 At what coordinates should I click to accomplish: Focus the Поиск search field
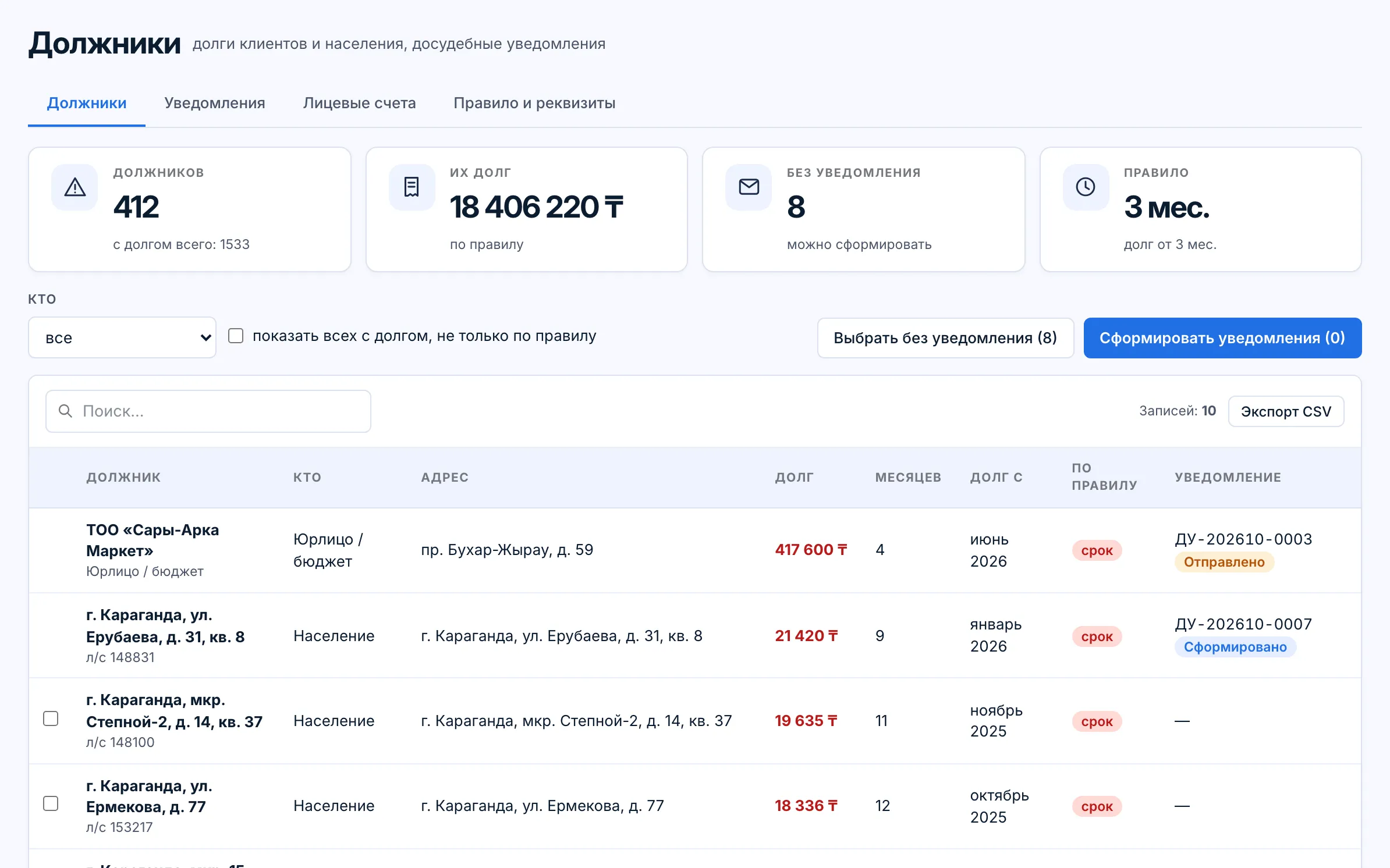pyautogui.click(x=208, y=411)
